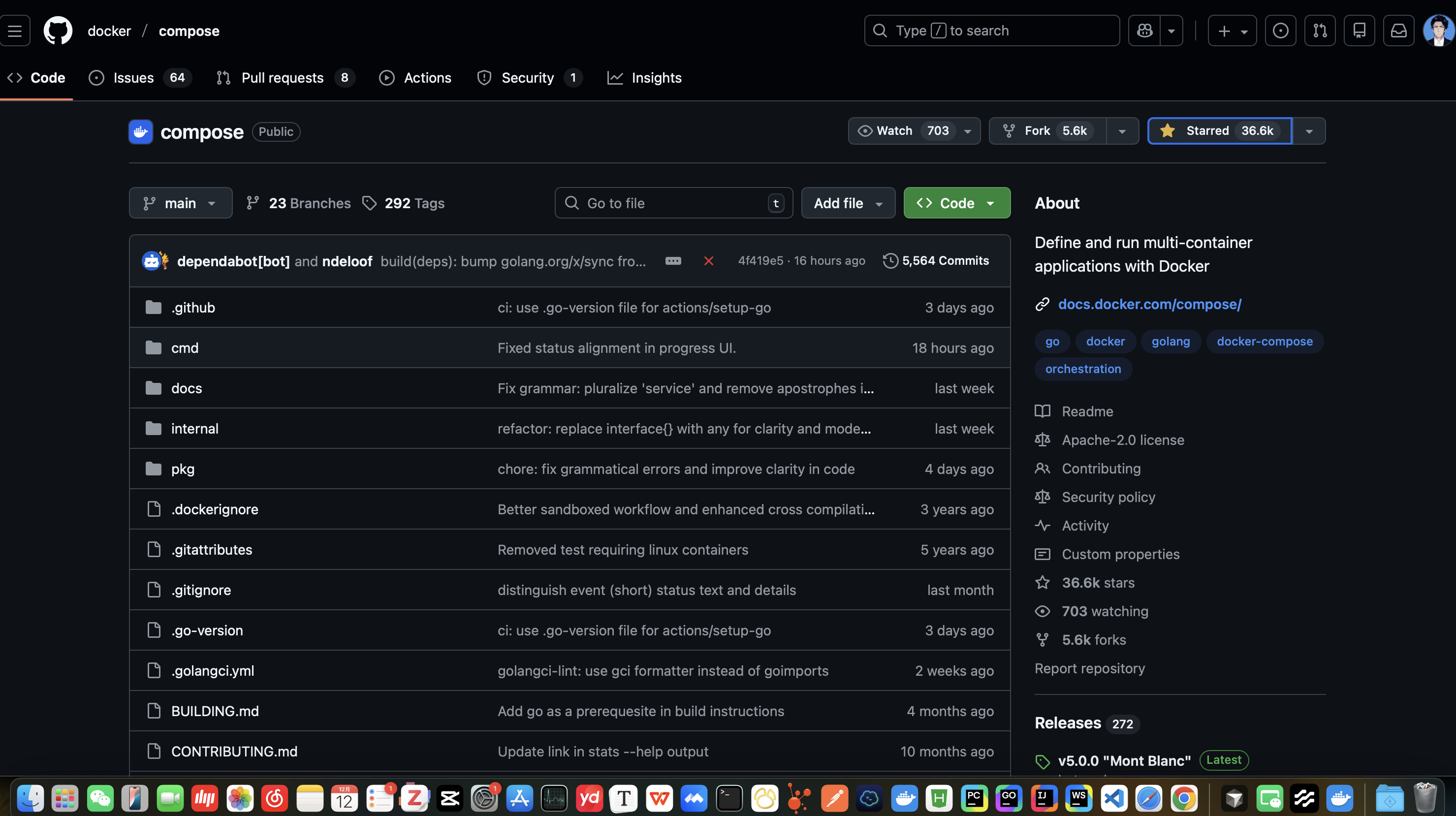
Task: Open the docs.docker.com/compose link
Action: [x=1149, y=304]
